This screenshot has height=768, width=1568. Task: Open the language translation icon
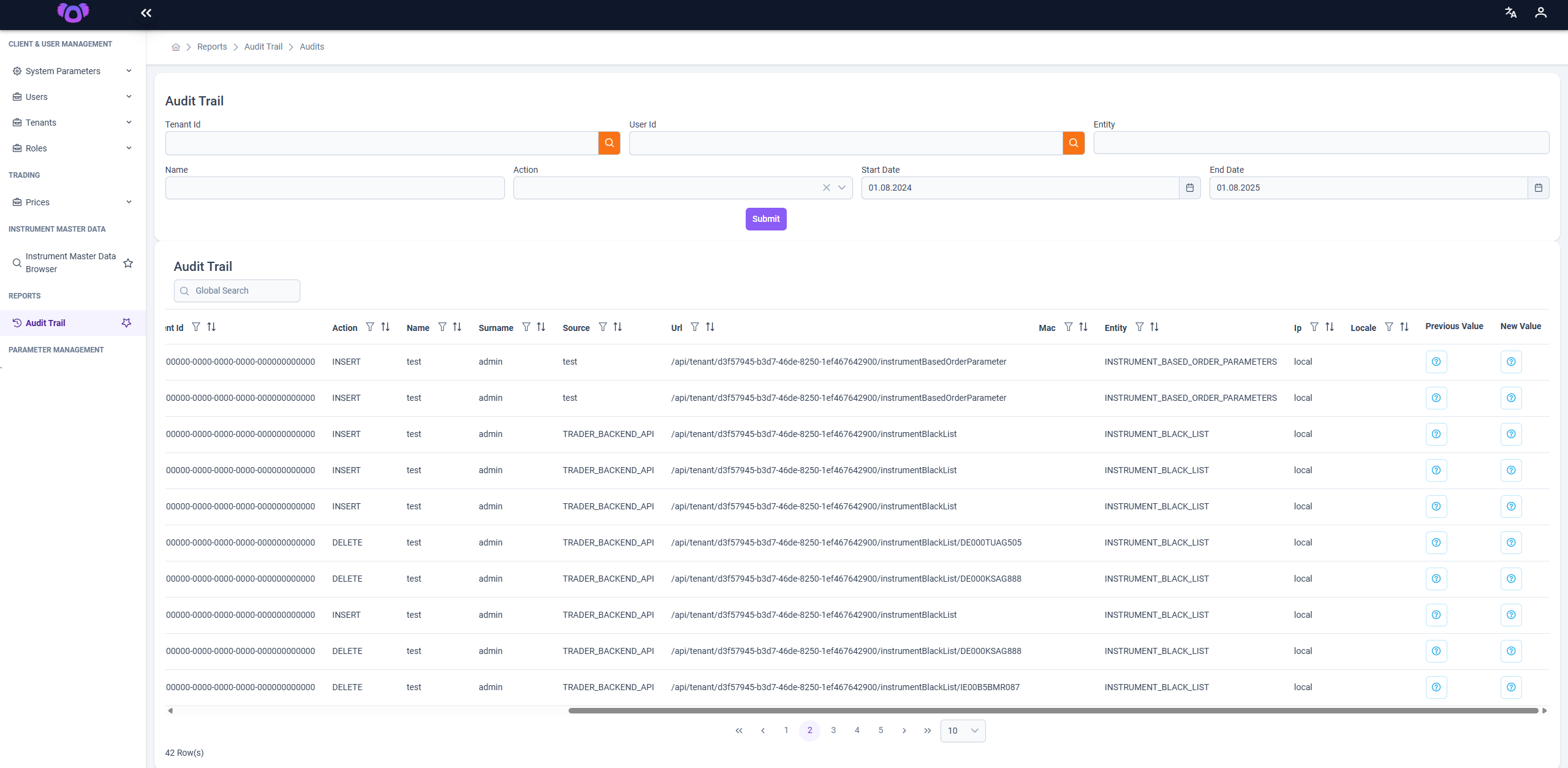click(x=1510, y=13)
